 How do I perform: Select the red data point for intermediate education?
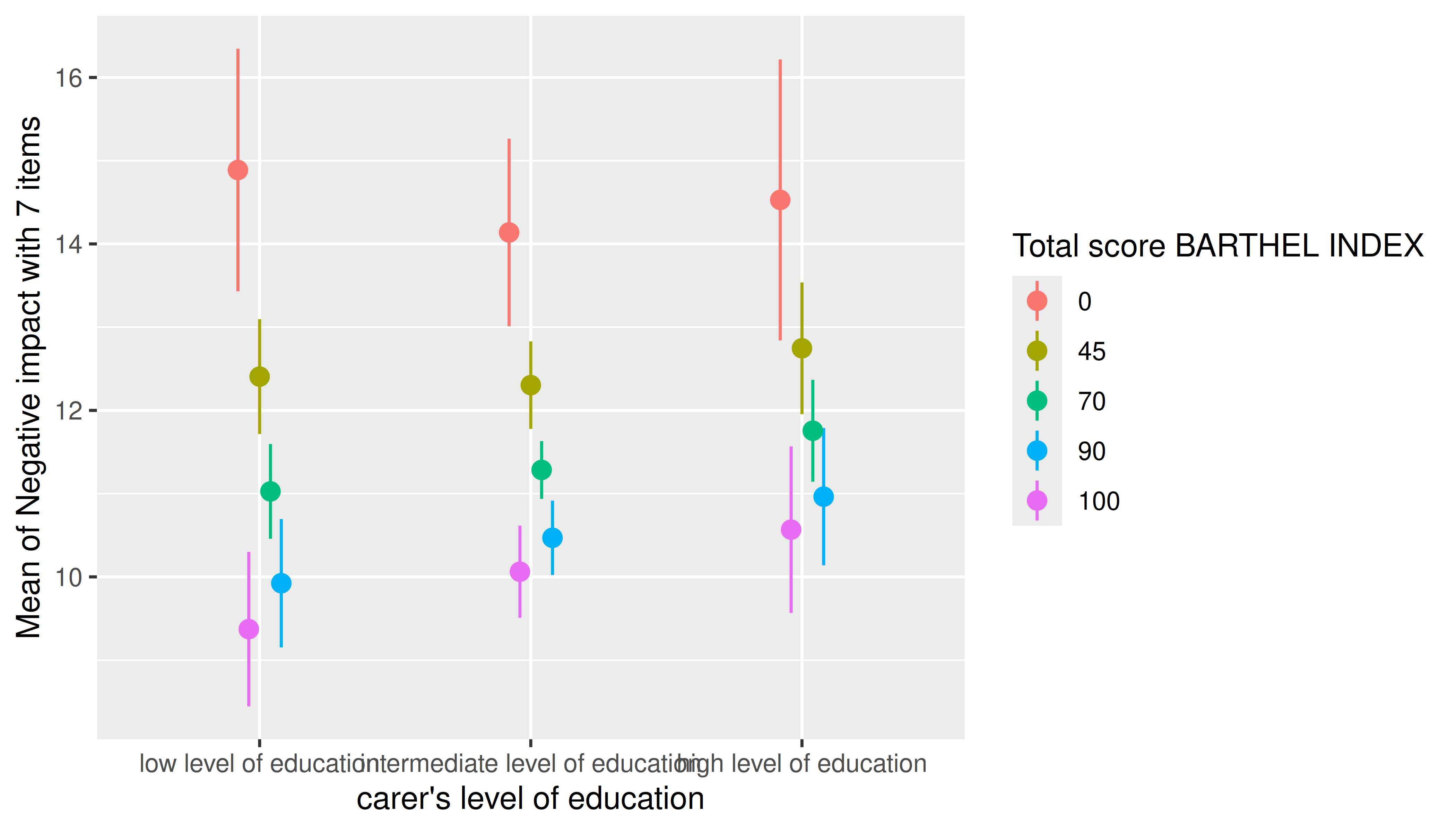coord(509,233)
